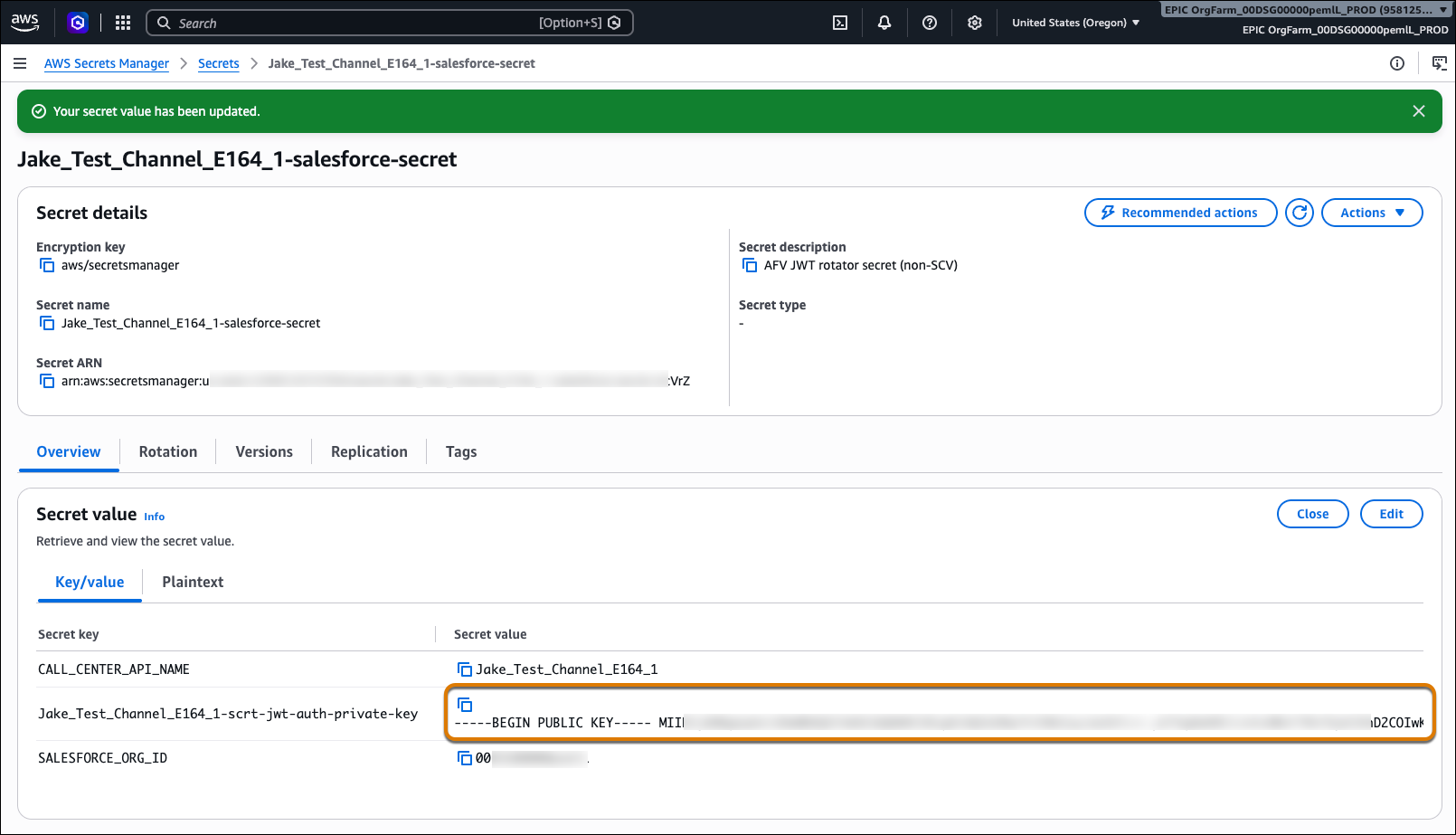Click Close in Secret value panel
1456x835 pixels.
(1312, 514)
